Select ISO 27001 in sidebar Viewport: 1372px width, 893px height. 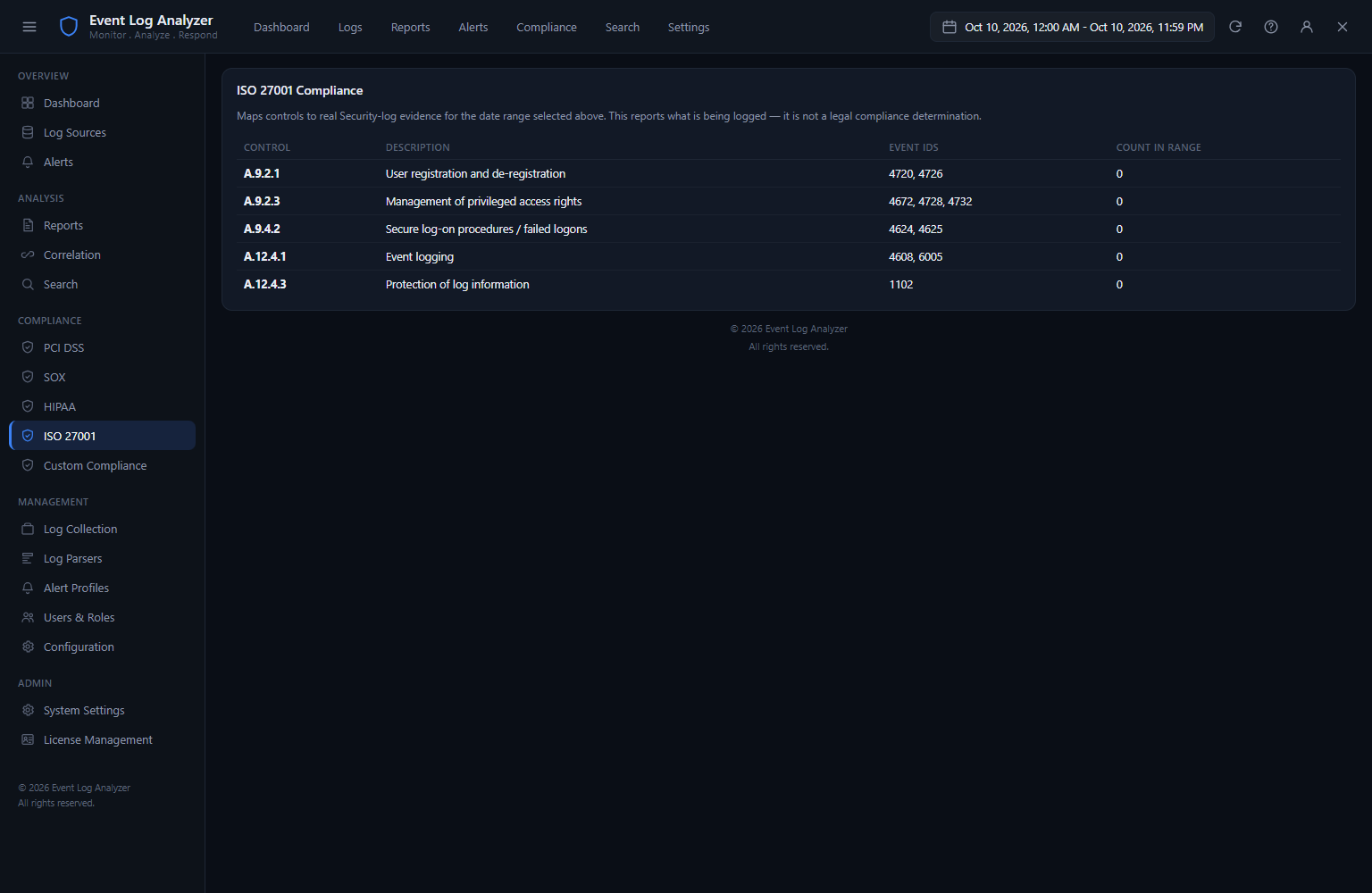102,436
